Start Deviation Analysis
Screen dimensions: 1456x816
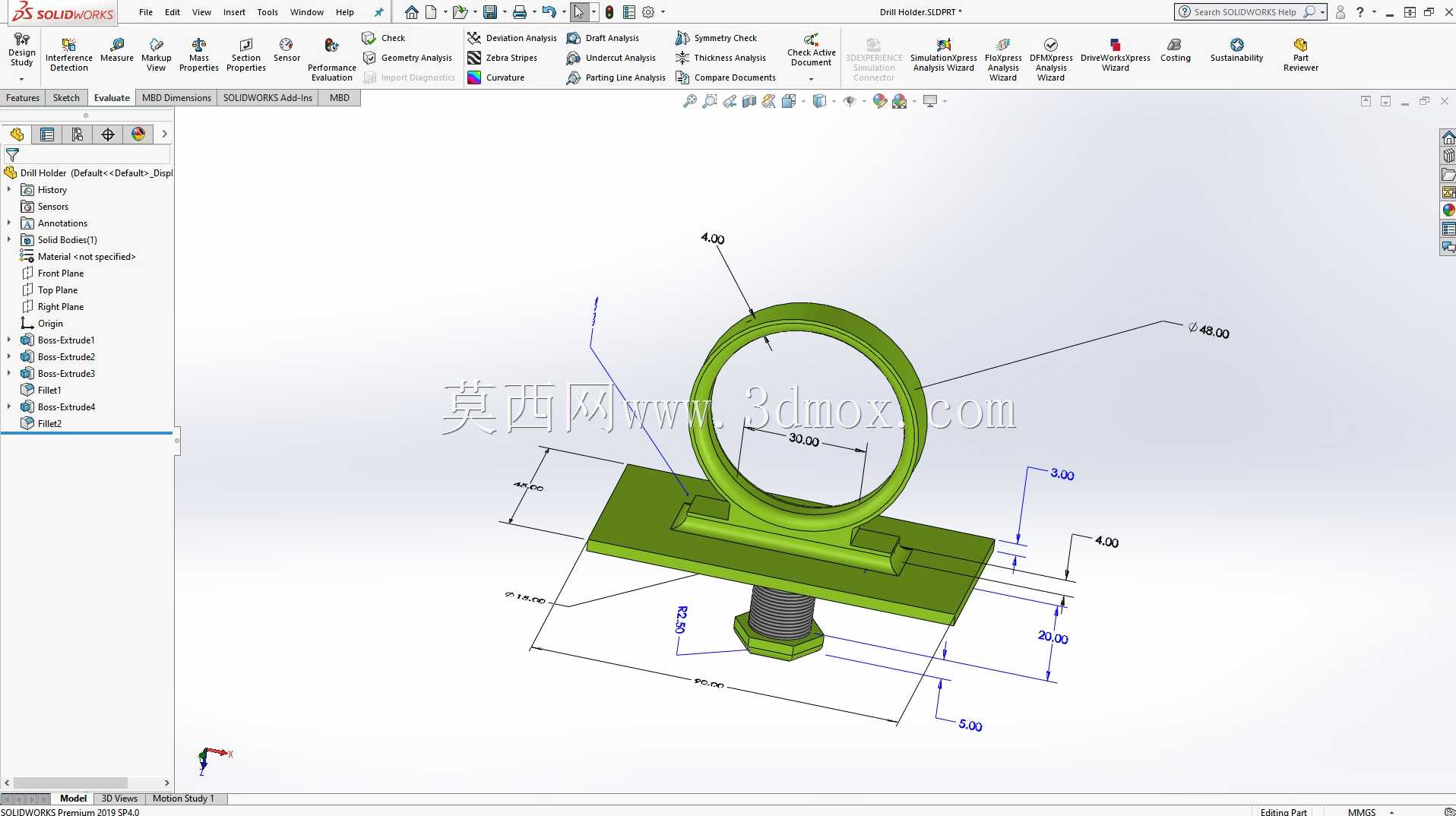click(511, 38)
